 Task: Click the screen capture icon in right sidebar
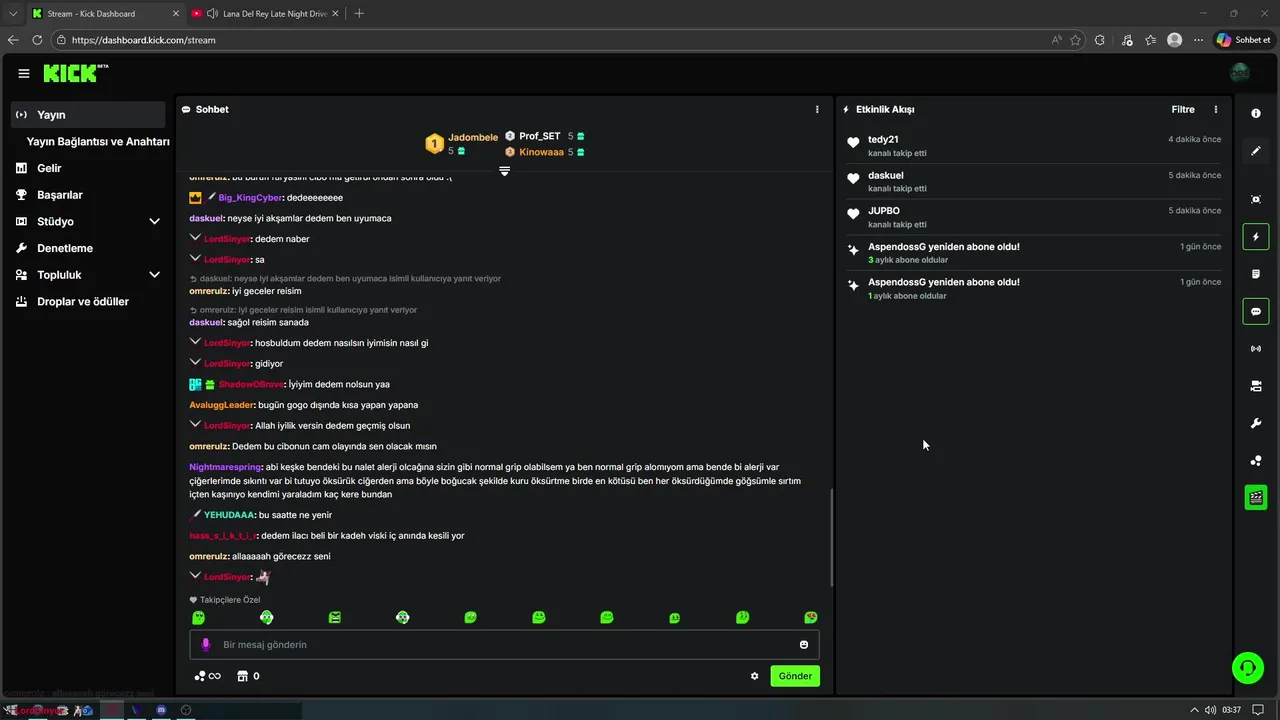pyautogui.click(x=1256, y=199)
